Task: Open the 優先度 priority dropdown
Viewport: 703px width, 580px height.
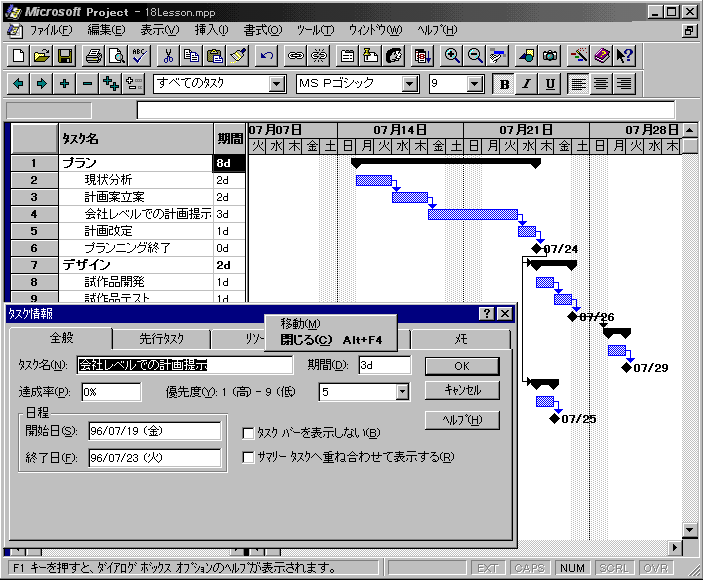Action: [x=402, y=392]
